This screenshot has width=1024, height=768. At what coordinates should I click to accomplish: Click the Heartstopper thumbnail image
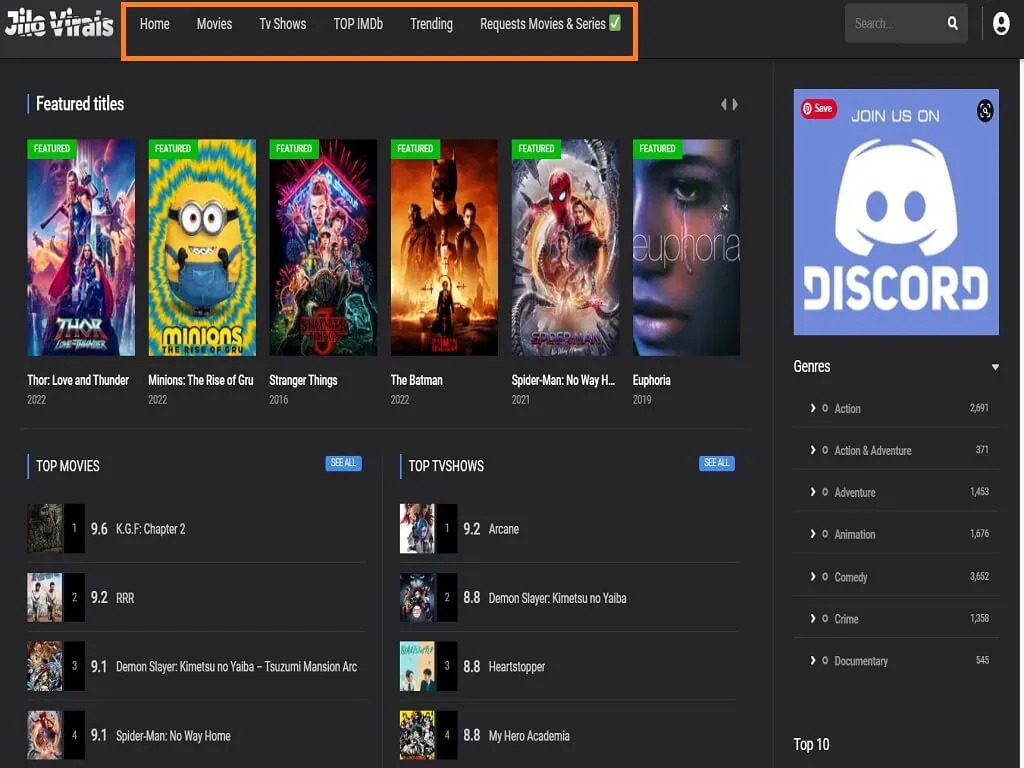click(417, 666)
